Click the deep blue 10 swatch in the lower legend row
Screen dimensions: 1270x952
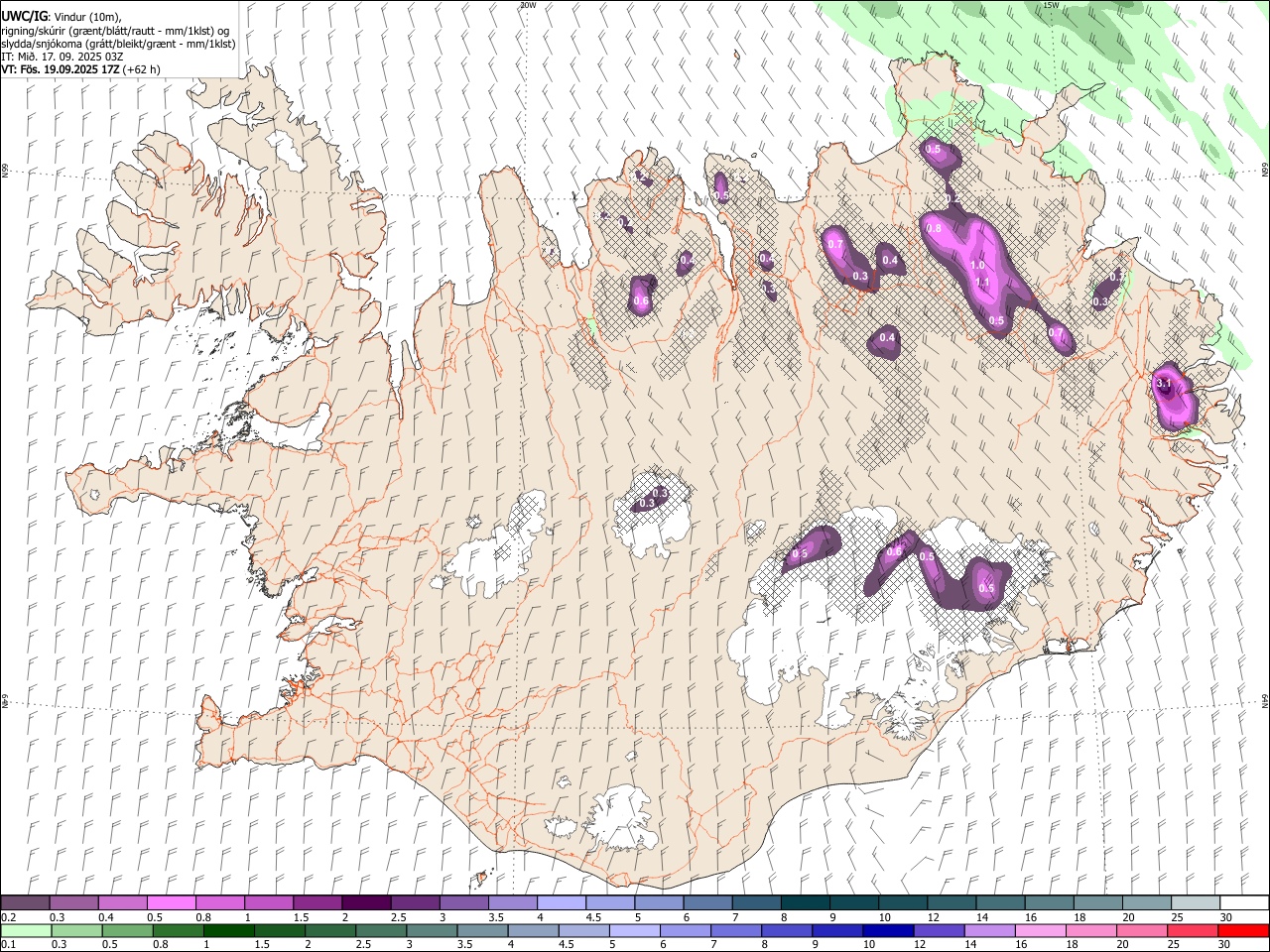888,931
